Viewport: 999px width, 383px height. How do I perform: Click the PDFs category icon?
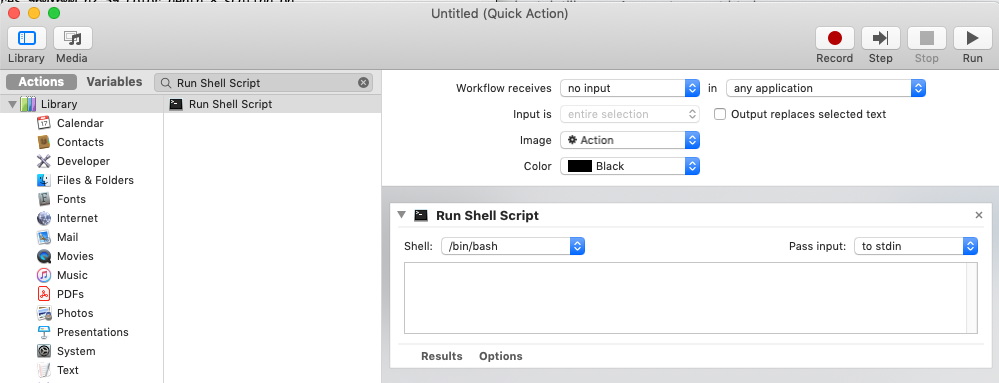pos(44,294)
